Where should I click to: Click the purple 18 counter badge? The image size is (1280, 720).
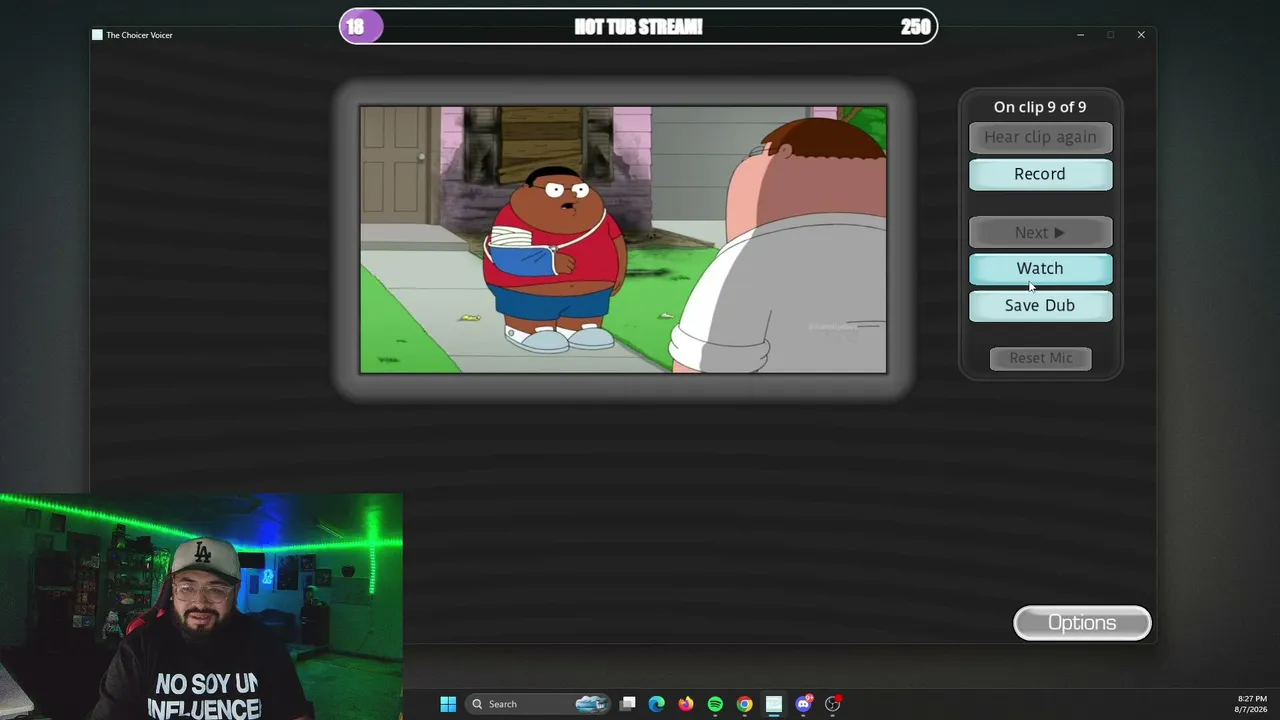pyautogui.click(x=361, y=27)
